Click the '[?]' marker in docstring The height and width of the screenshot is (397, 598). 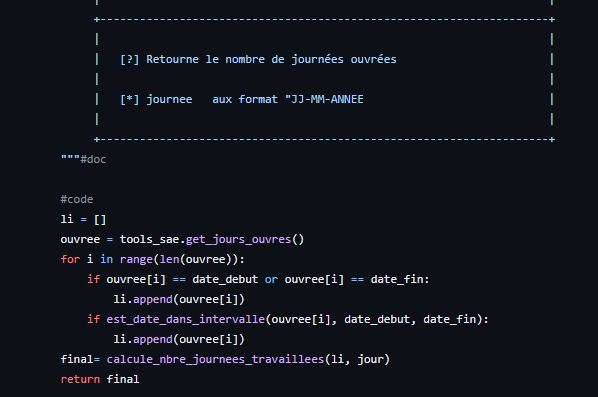click(x=130, y=59)
